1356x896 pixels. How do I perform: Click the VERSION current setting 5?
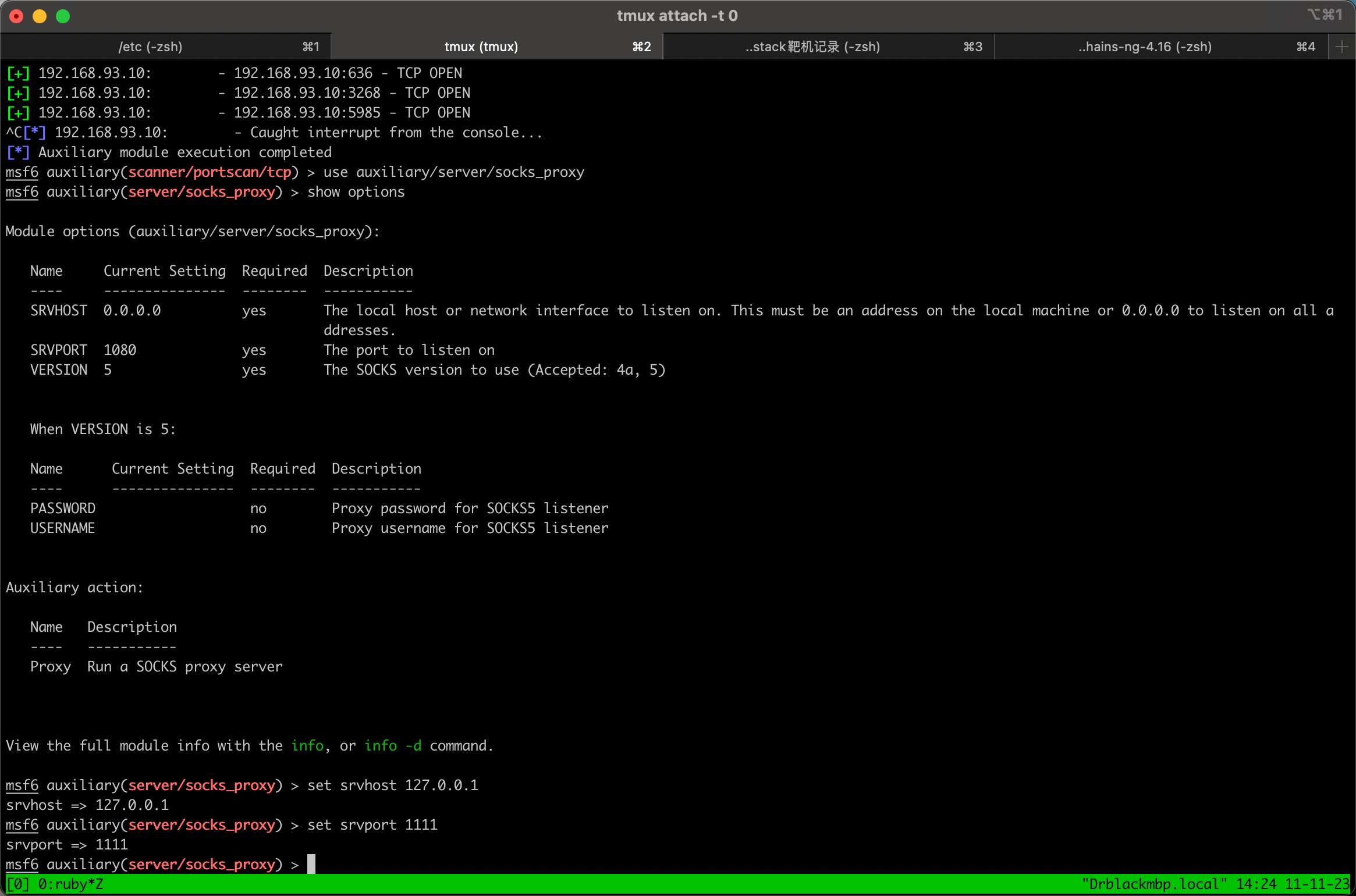click(108, 370)
